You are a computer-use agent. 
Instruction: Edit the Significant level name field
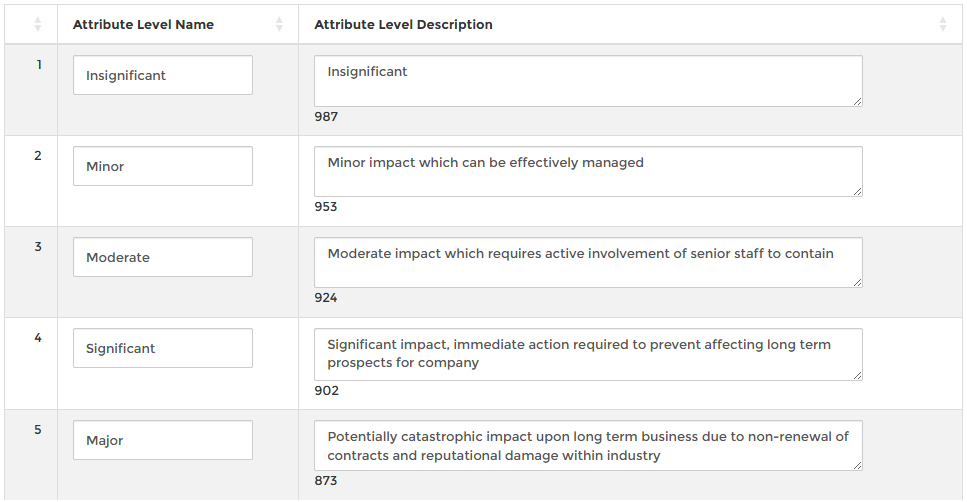coord(163,348)
